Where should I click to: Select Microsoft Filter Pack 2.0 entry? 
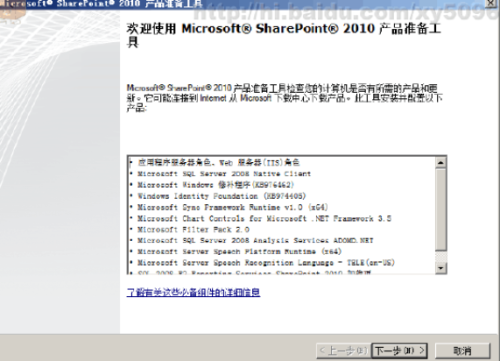[193, 229]
